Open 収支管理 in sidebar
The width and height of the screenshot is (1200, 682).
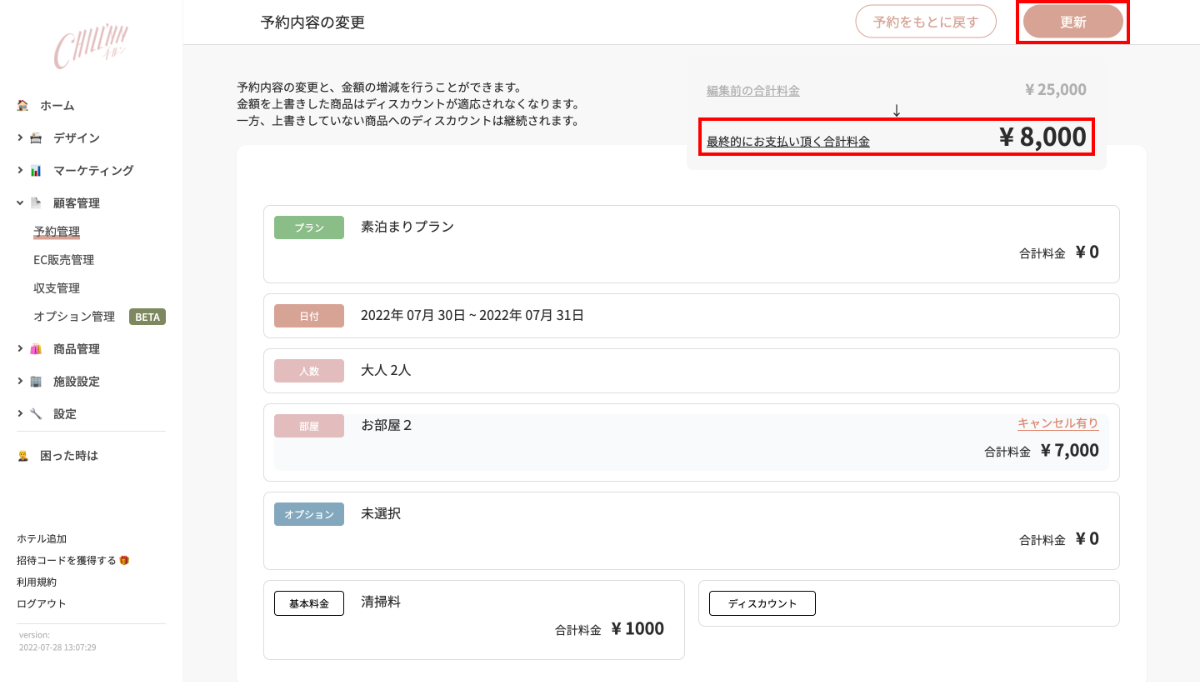[56, 288]
